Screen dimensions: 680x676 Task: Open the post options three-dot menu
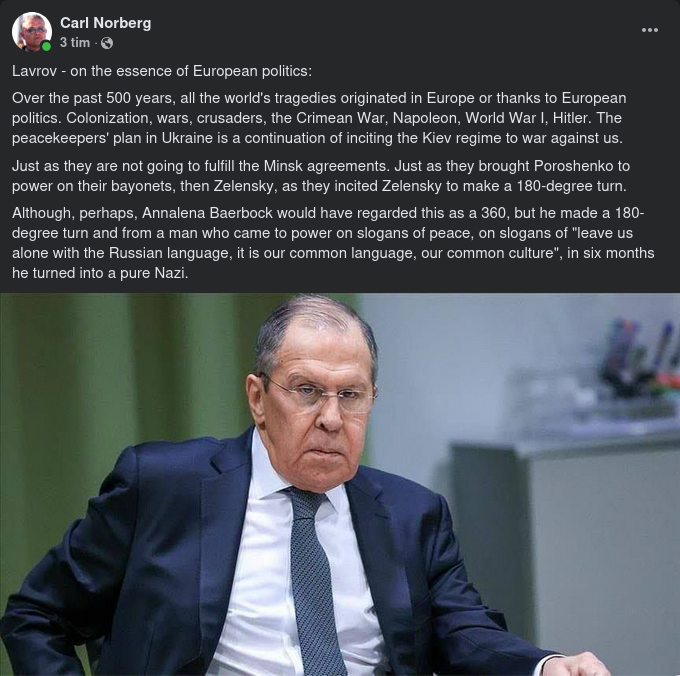(650, 30)
